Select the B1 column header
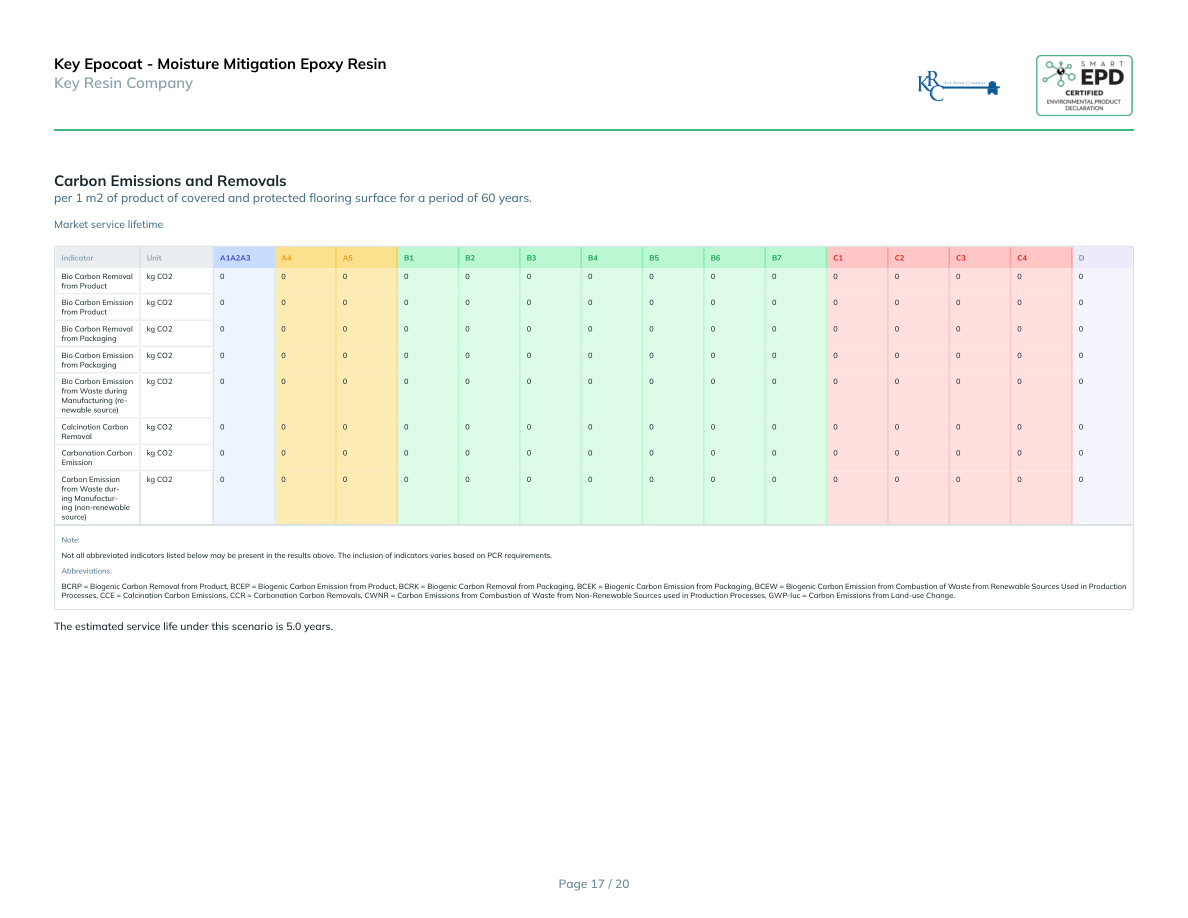Viewport: 1188px width, 918px height. point(408,258)
